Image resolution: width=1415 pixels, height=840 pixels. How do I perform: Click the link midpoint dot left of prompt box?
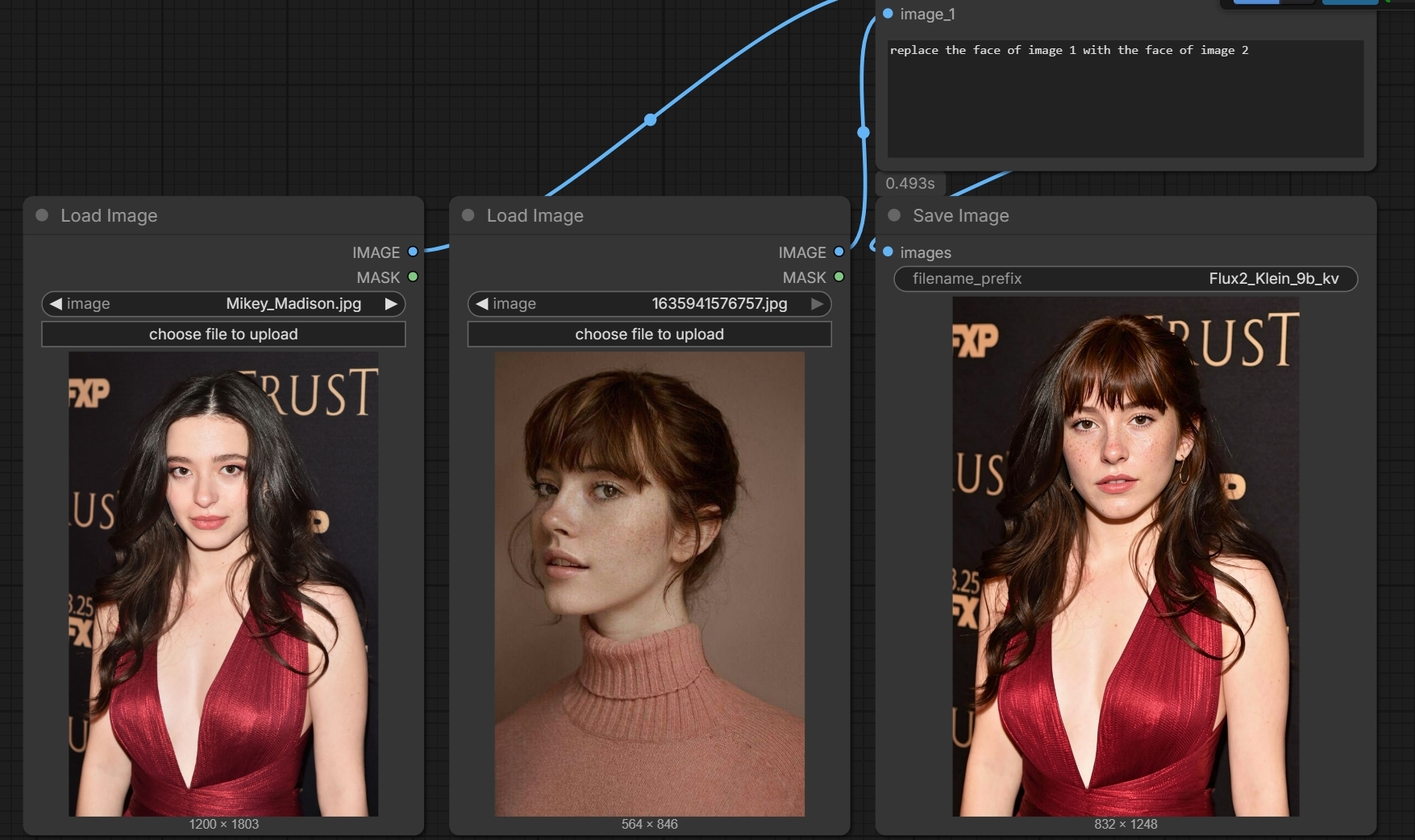864,131
